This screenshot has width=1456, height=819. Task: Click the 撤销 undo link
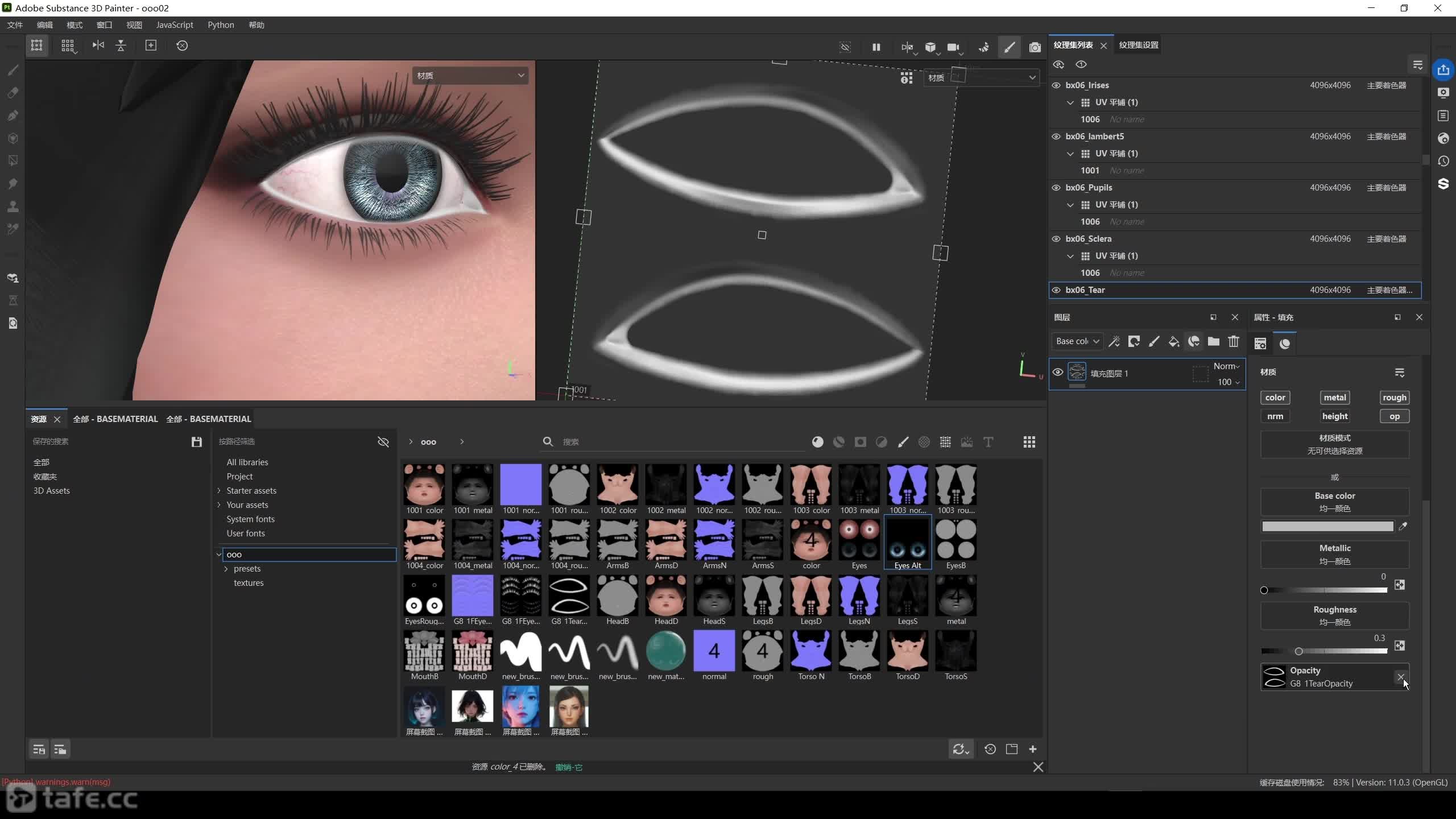pyautogui.click(x=569, y=767)
